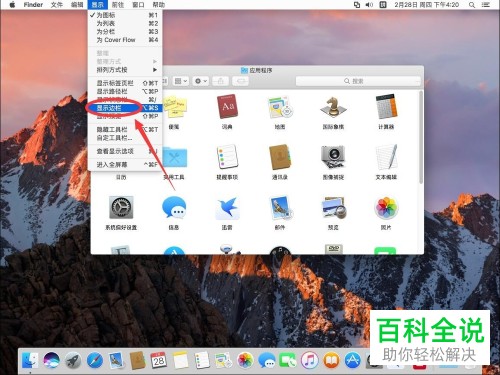Open the Notes app in the dock
The image size is (500, 375).
(180, 360)
